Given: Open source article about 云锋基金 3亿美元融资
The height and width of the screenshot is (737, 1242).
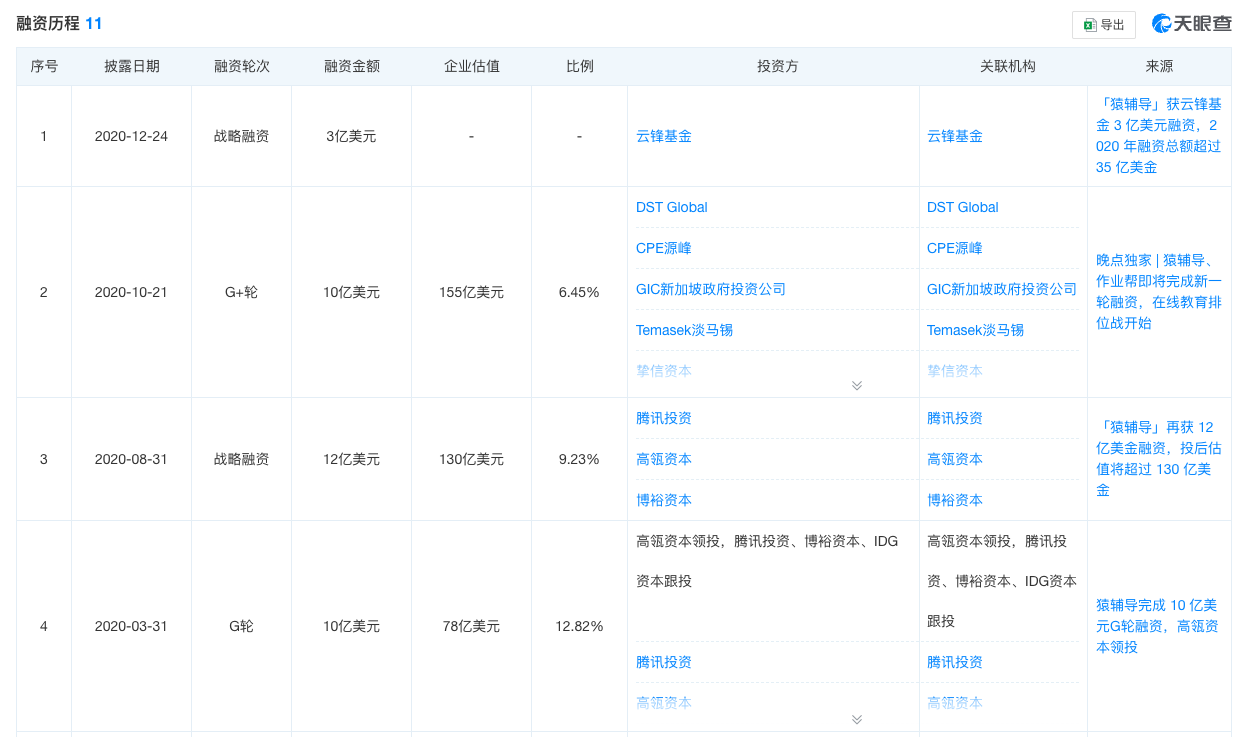Looking at the screenshot, I should [1159, 136].
